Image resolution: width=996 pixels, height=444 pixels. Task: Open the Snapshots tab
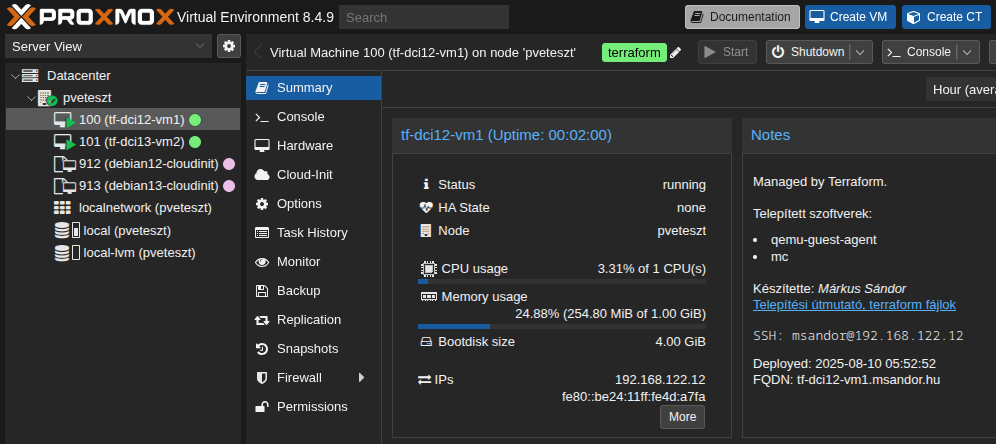coord(314,349)
